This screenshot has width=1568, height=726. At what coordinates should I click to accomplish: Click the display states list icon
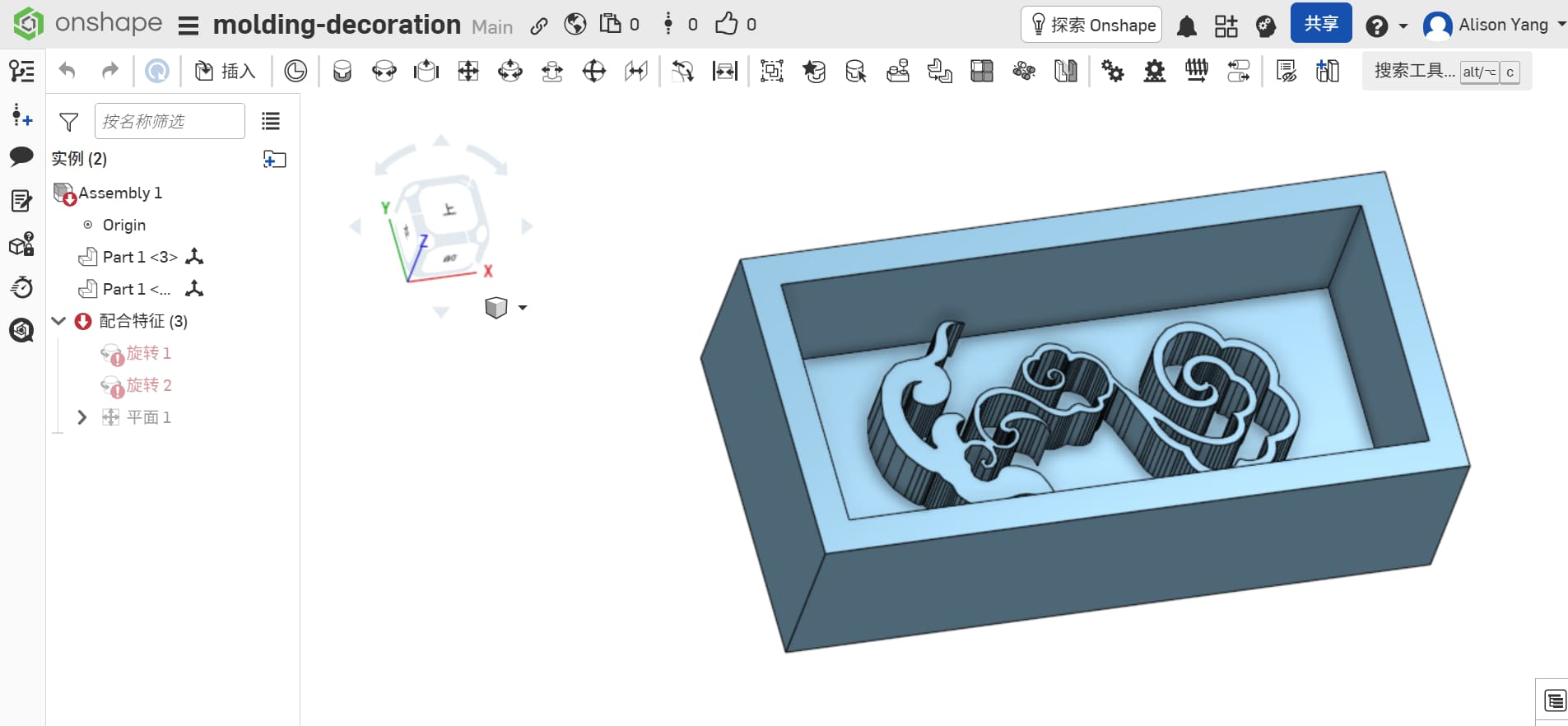[x=1286, y=72]
